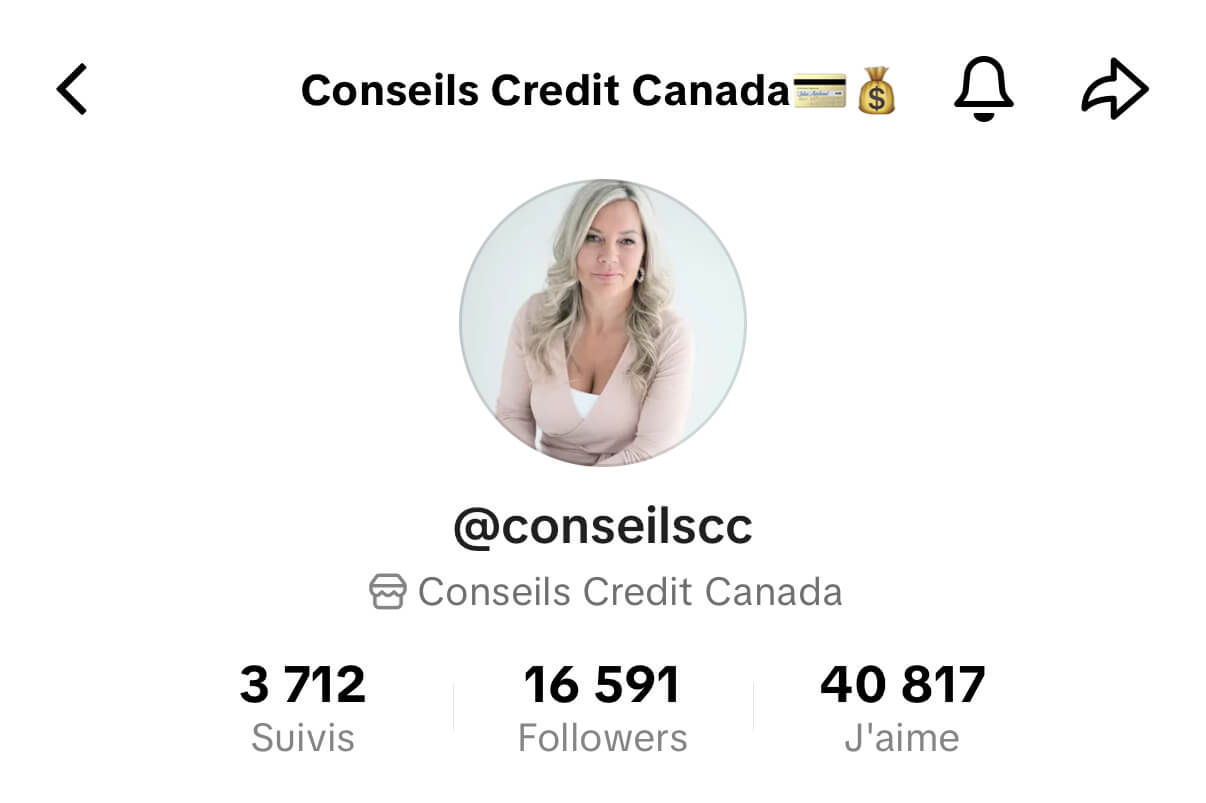Click divider between Followers and J'aime
The width and height of the screenshot is (1206, 803).
(x=753, y=707)
